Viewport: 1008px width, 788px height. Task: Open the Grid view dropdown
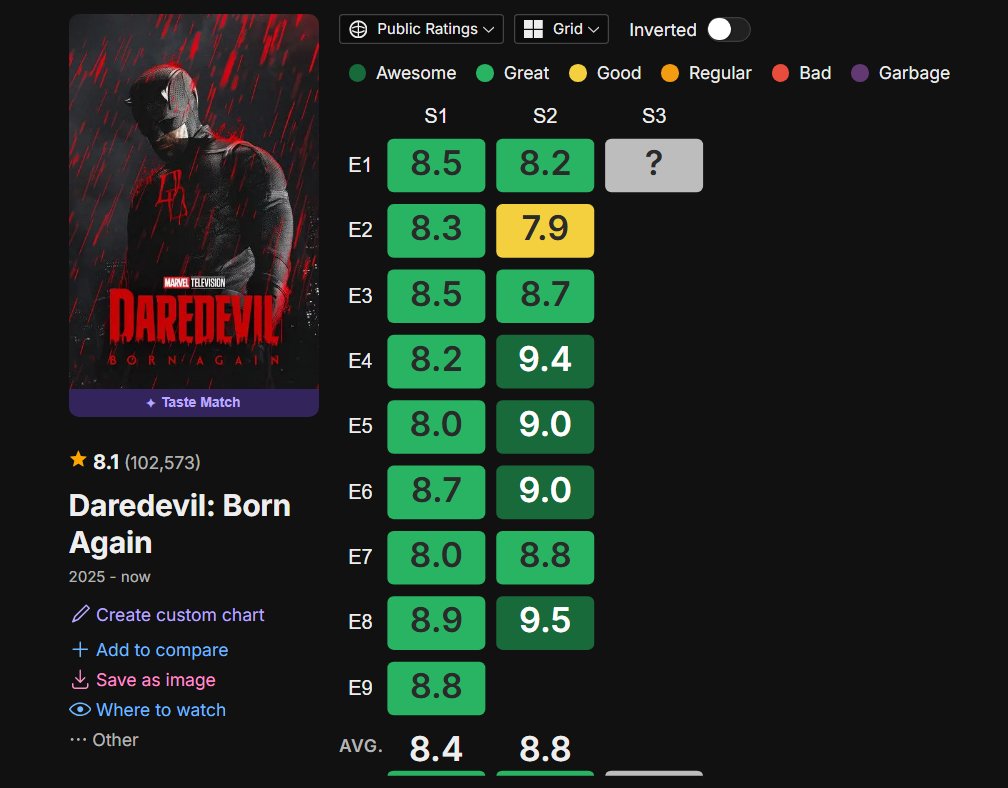pos(561,29)
